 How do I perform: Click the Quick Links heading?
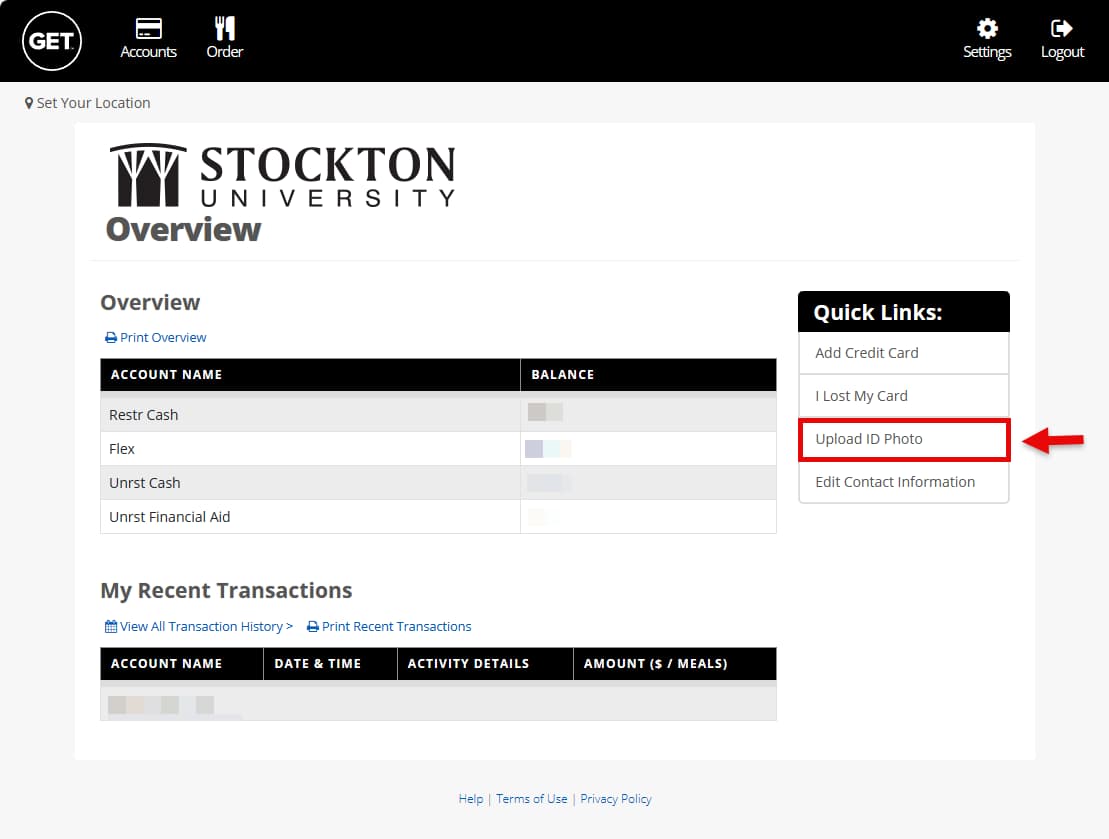tap(878, 313)
